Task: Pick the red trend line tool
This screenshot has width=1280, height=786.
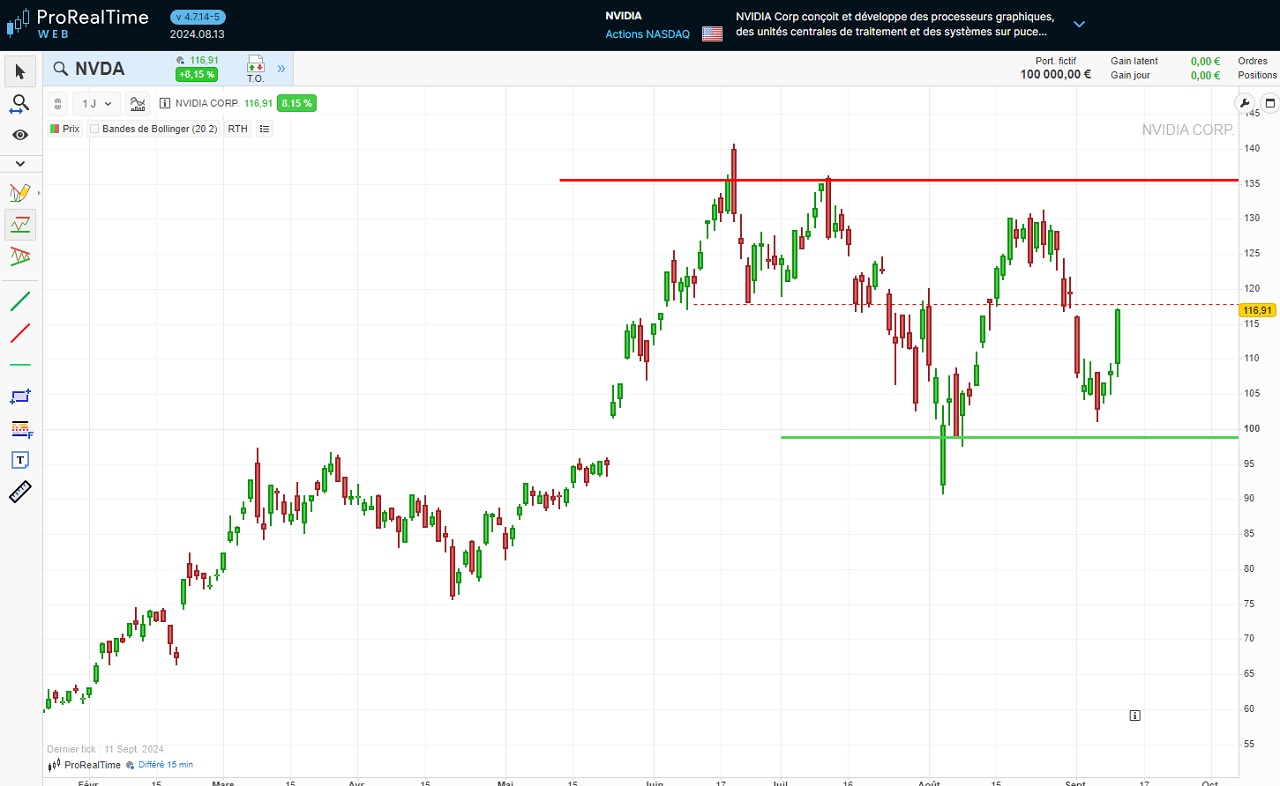Action: coord(20,333)
